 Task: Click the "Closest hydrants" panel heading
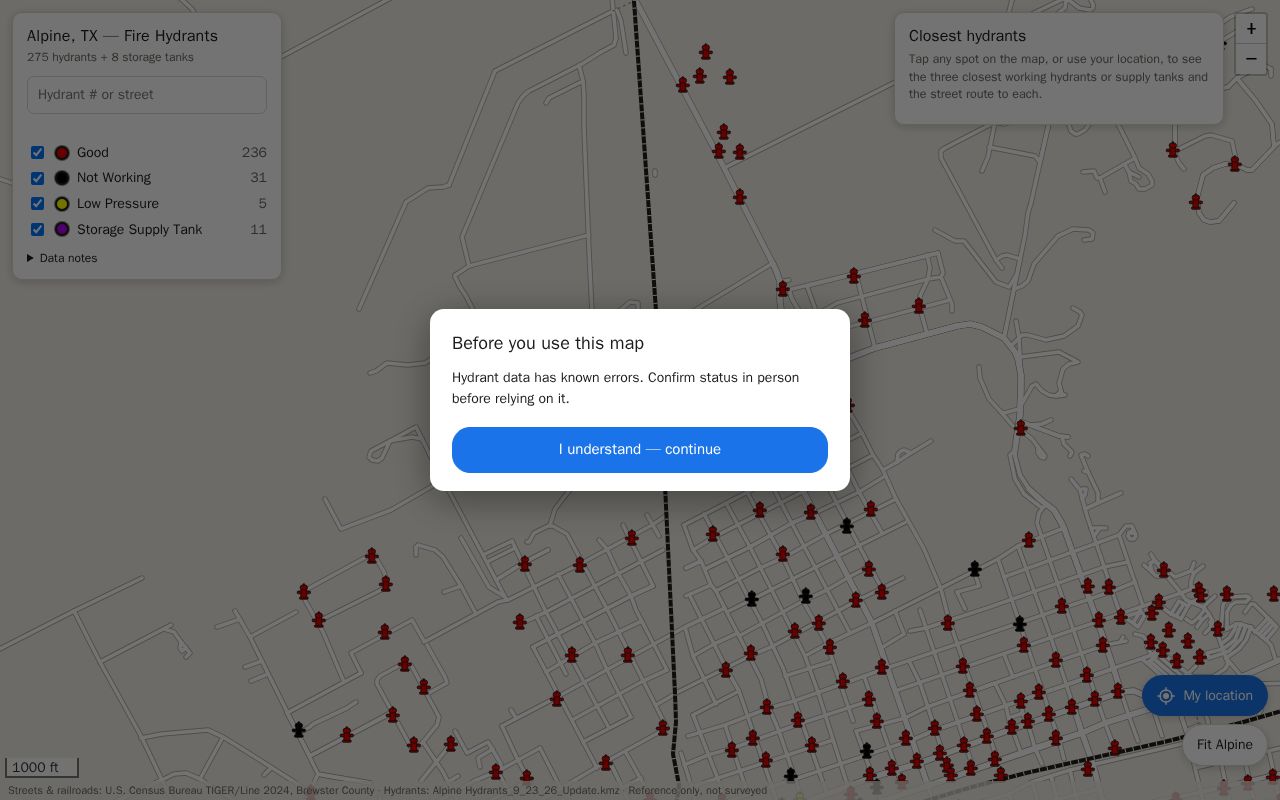pyautogui.click(x=967, y=36)
